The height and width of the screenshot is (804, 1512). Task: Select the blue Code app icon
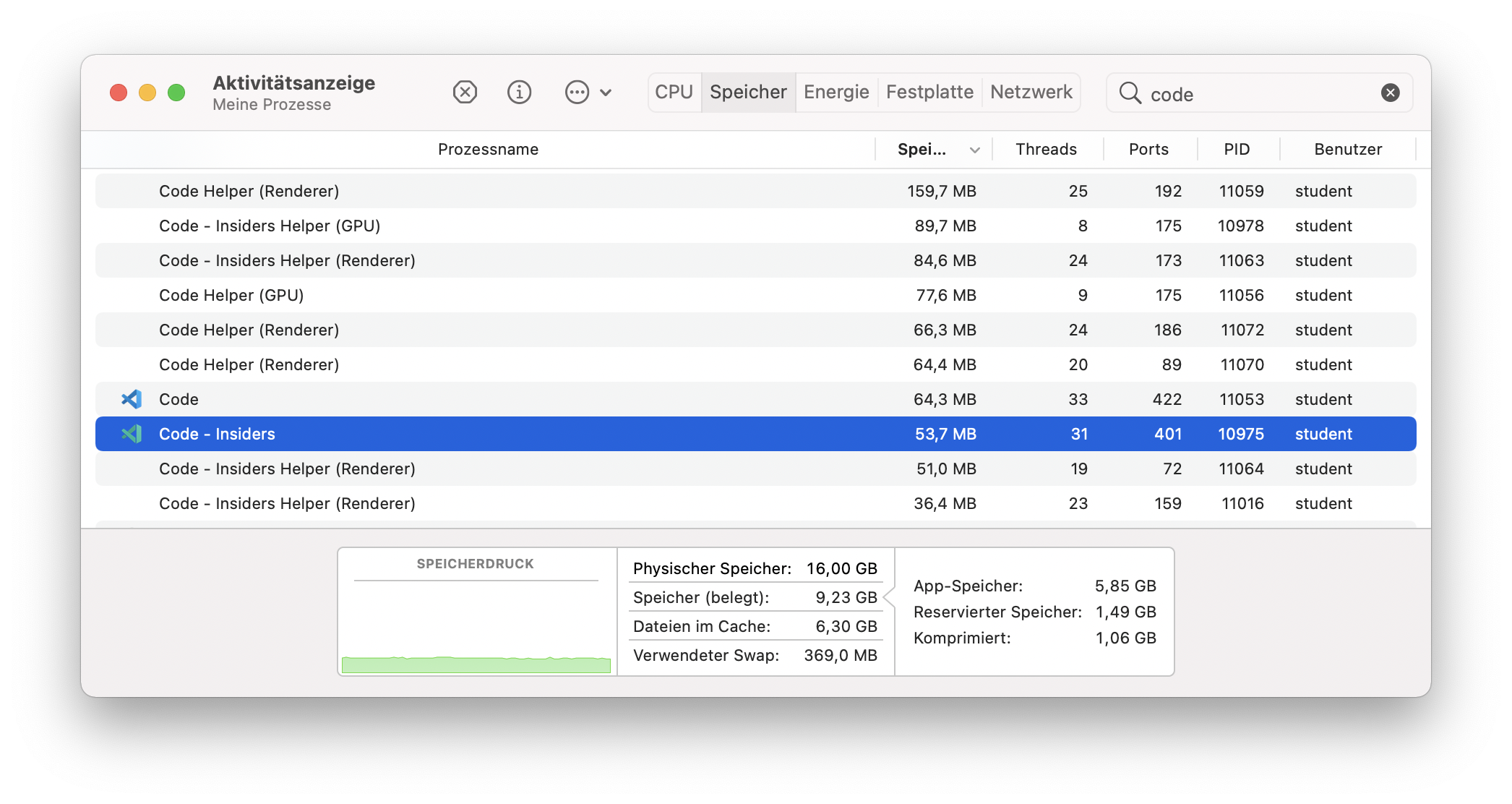coord(132,399)
